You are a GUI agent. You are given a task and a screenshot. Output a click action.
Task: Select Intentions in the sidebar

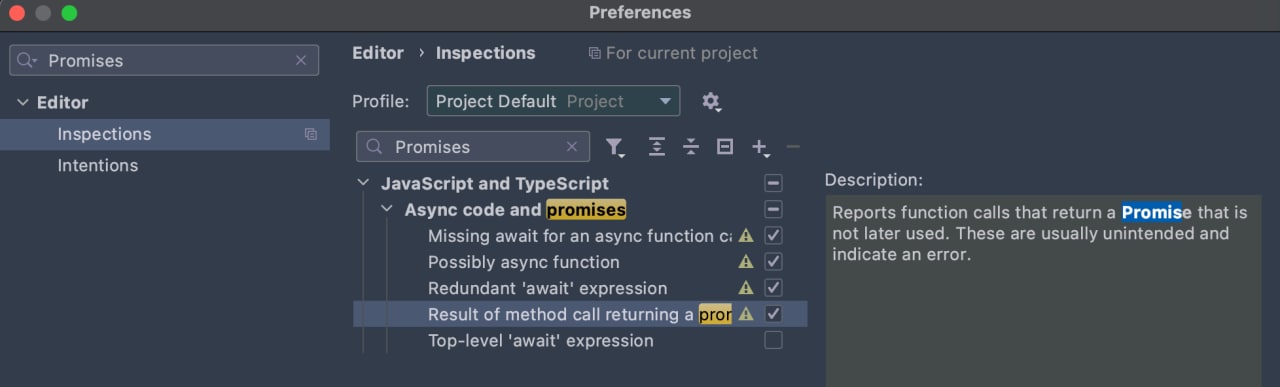98,166
